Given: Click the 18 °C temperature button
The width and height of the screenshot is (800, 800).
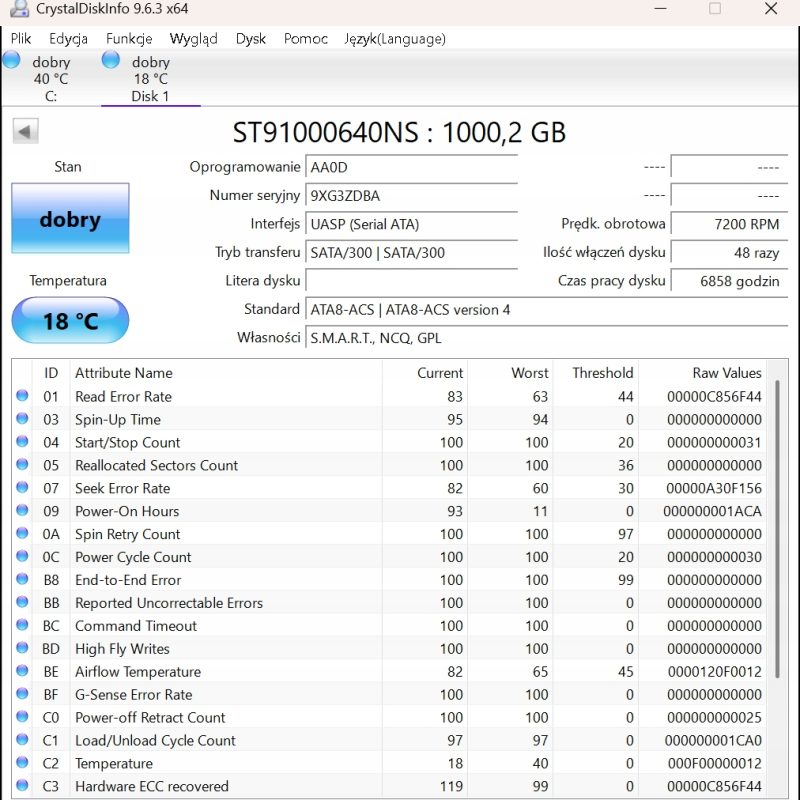Looking at the screenshot, I should (70, 321).
